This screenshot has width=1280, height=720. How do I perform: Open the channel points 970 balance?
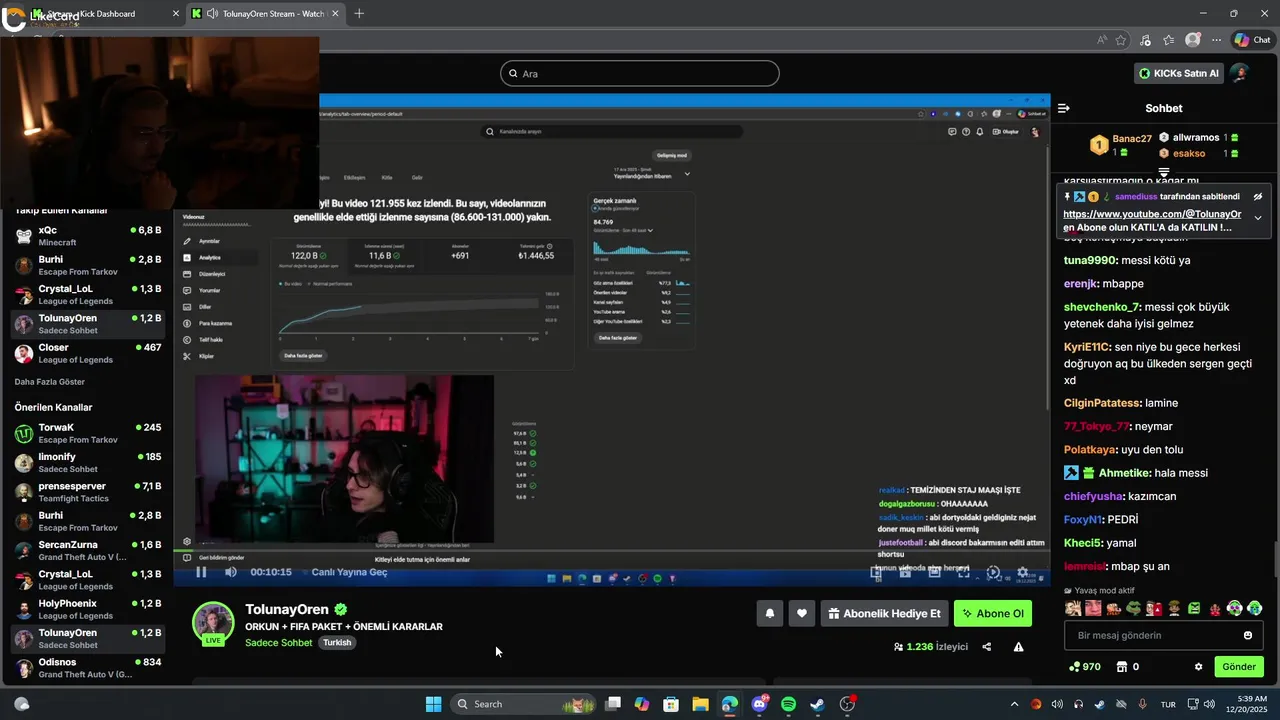coord(1085,667)
